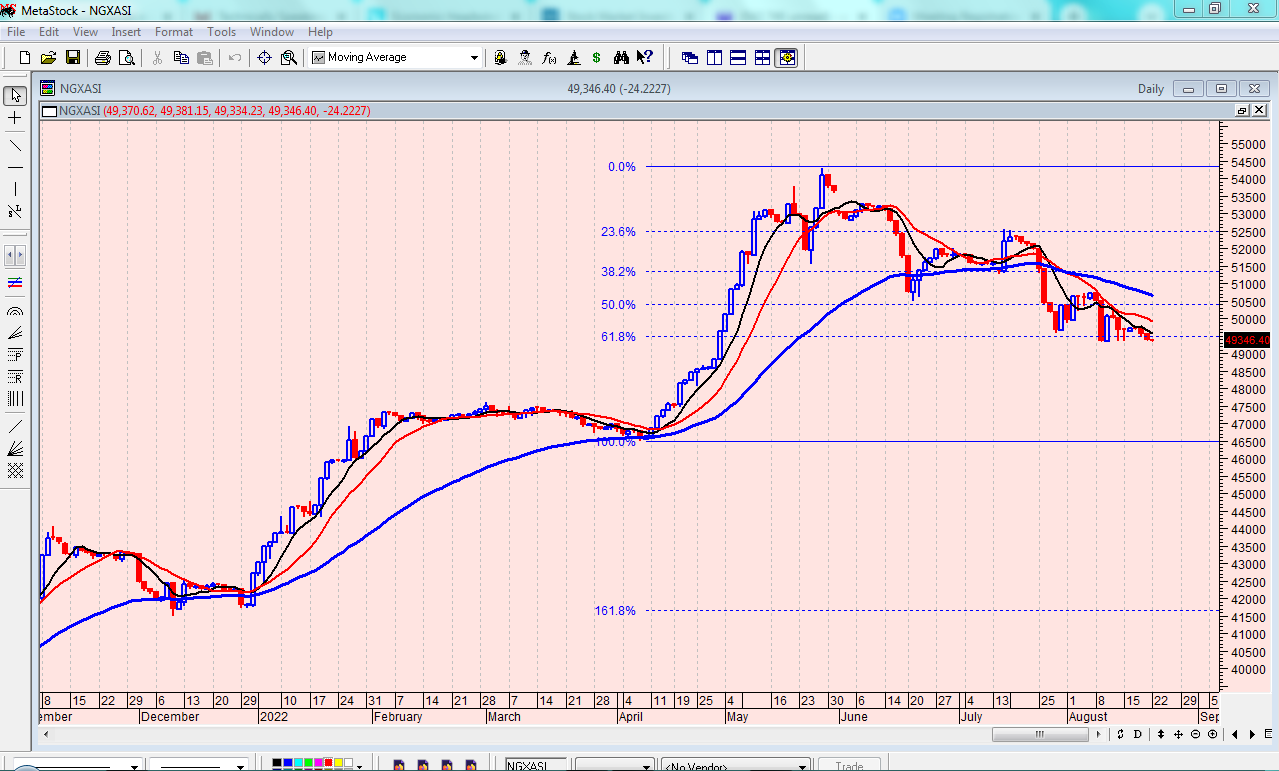Viewport: 1279px width, 771px height.
Task: Open the Moving Average indicator dropdown
Action: pyautogui.click(x=475, y=58)
